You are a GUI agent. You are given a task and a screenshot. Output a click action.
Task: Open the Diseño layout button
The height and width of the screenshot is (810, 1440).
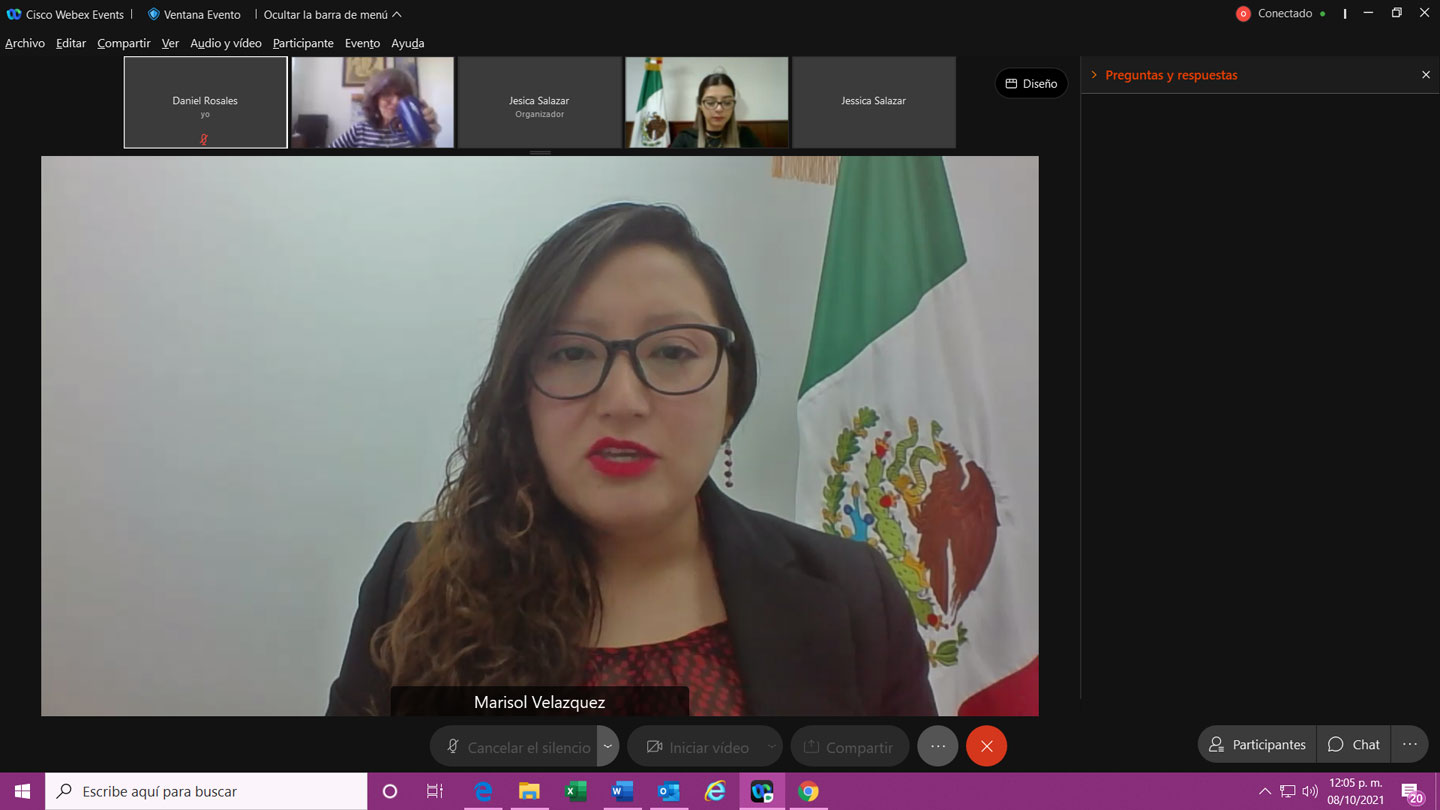[x=1031, y=83]
